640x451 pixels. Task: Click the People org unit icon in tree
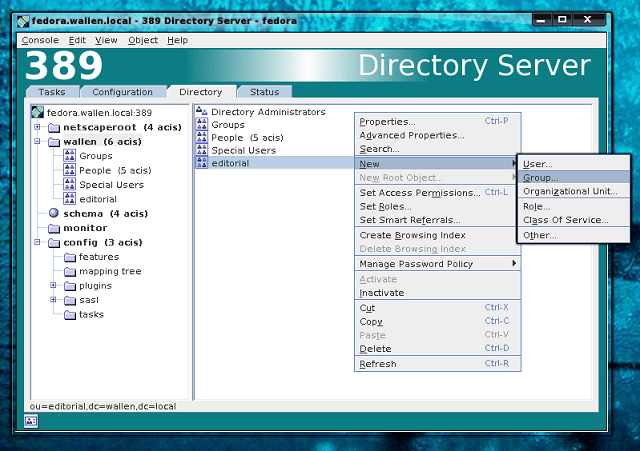[x=69, y=170]
